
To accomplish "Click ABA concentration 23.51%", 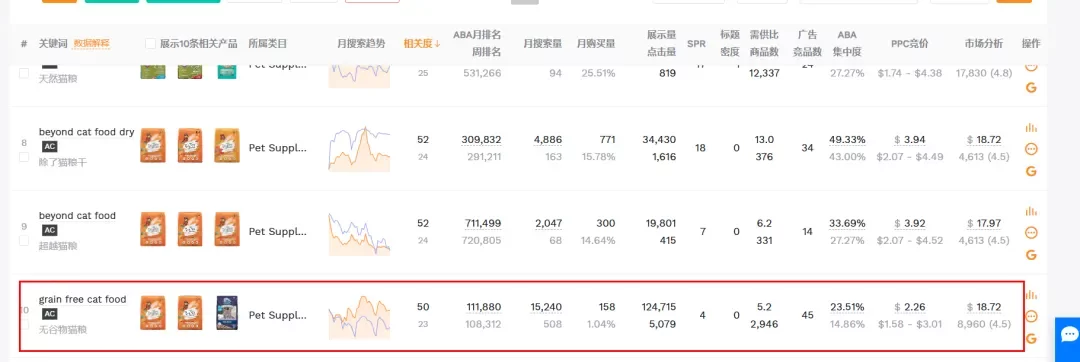I will pos(847,307).
